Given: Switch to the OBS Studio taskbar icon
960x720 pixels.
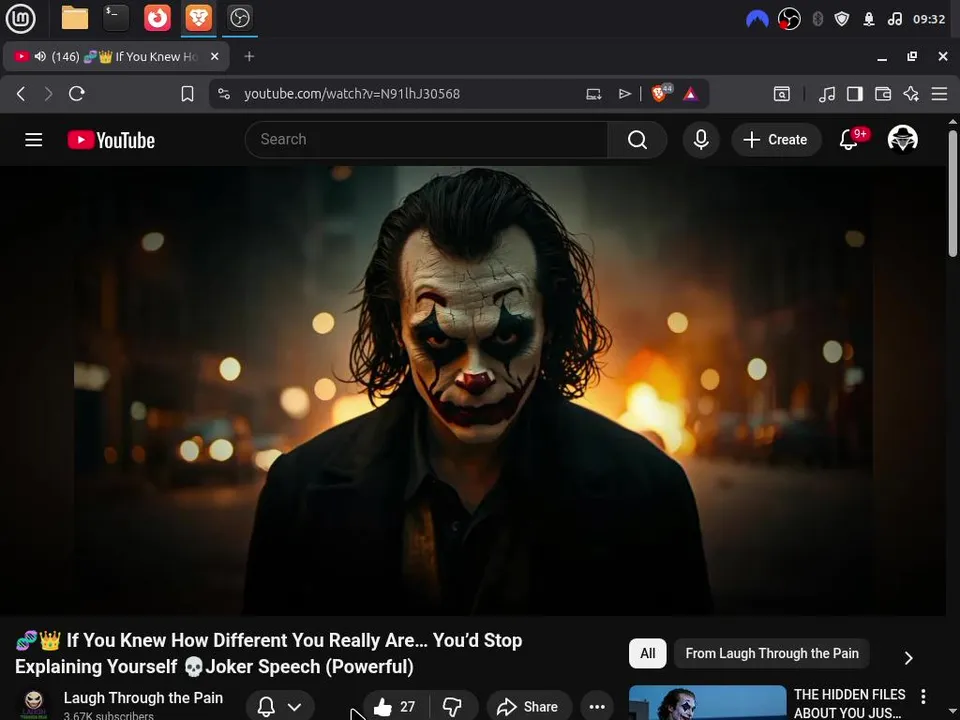Looking at the screenshot, I should pyautogui.click(x=239, y=18).
